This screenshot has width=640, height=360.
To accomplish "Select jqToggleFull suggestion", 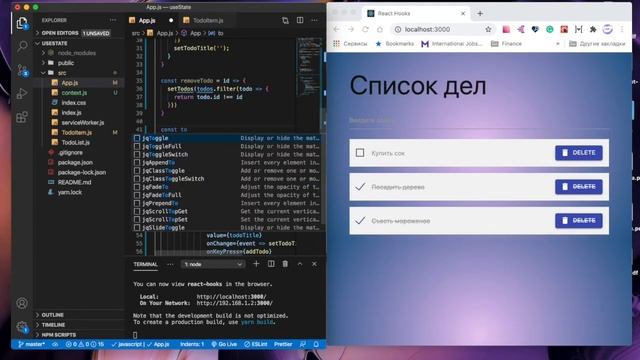I will (227, 147).
